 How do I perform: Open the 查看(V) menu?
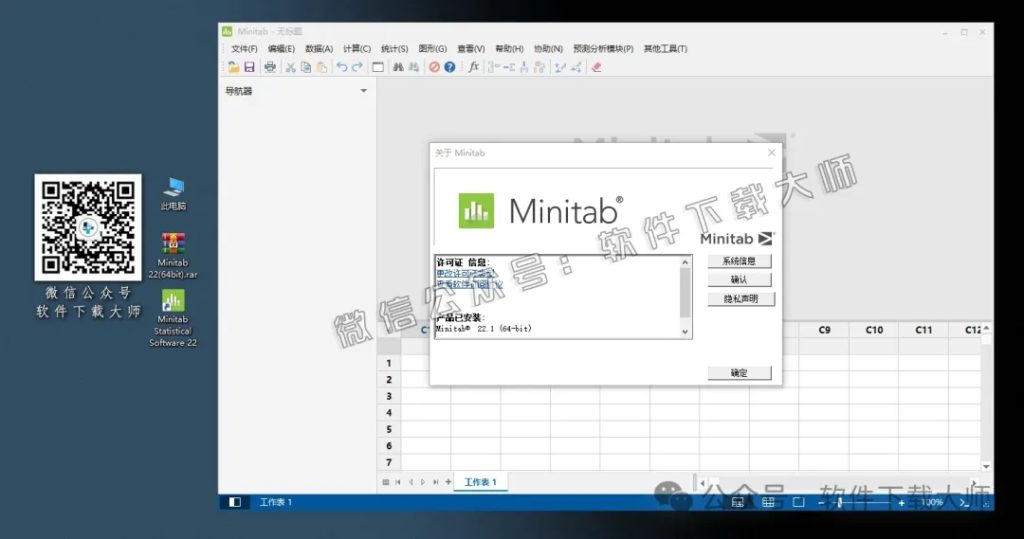[471, 49]
